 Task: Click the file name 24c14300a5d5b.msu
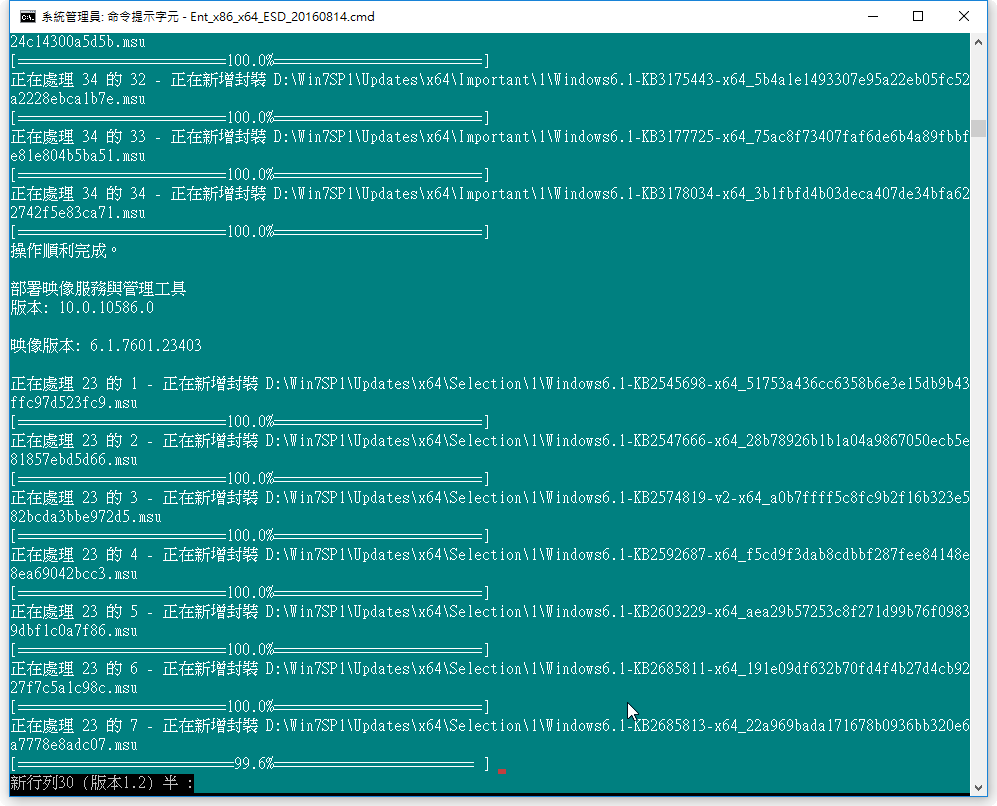(78, 42)
